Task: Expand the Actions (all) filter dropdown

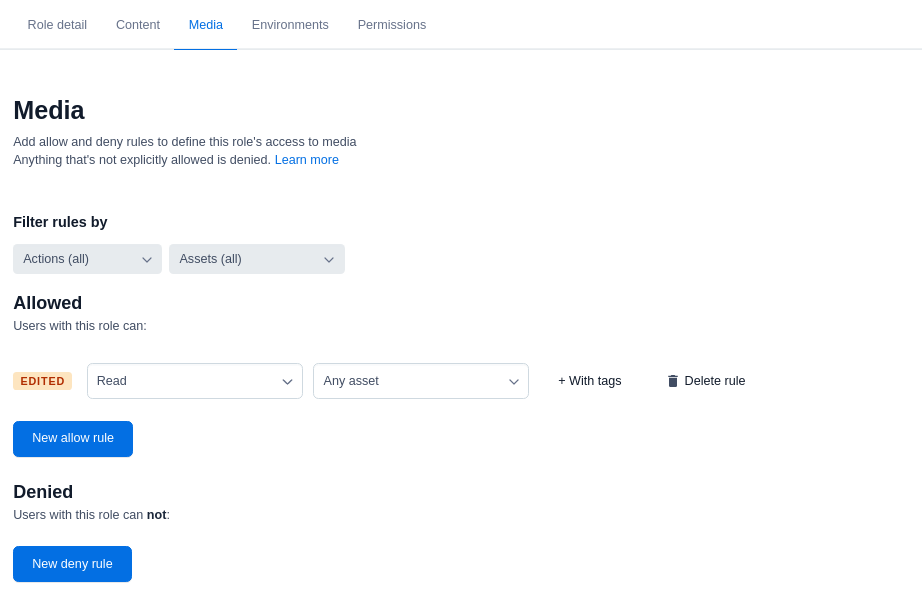Action: coord(87,259)
